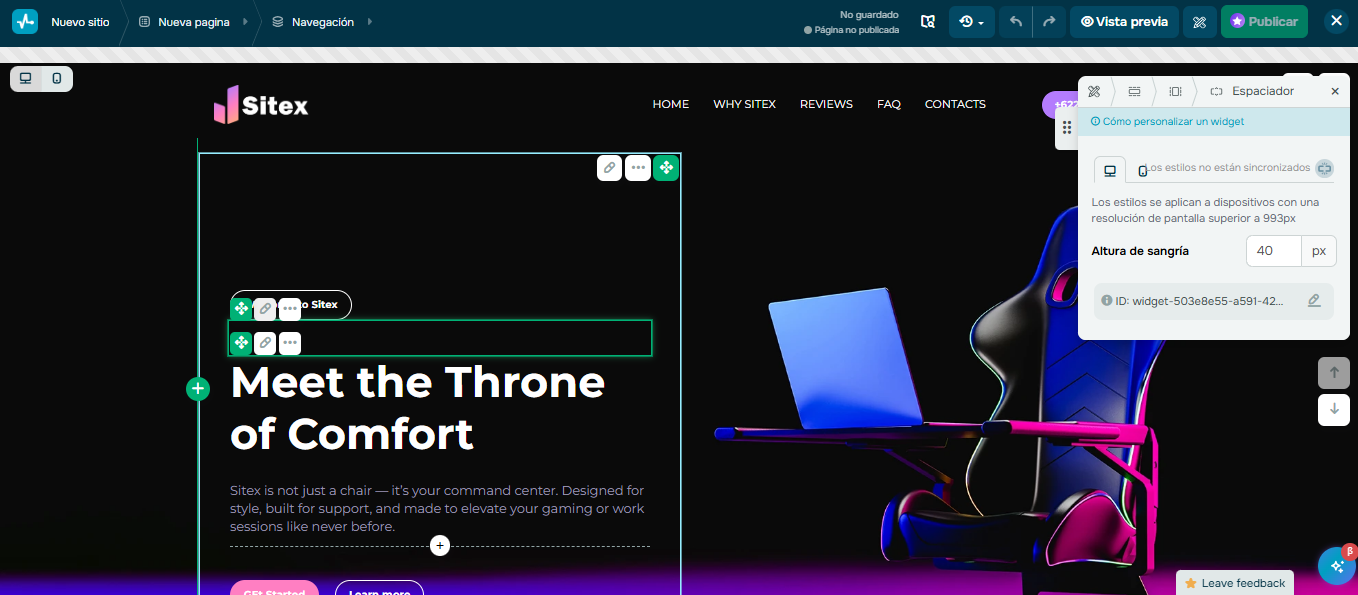Open the WHY SITEX nav link
The image size is (1358, 595).
744,104
